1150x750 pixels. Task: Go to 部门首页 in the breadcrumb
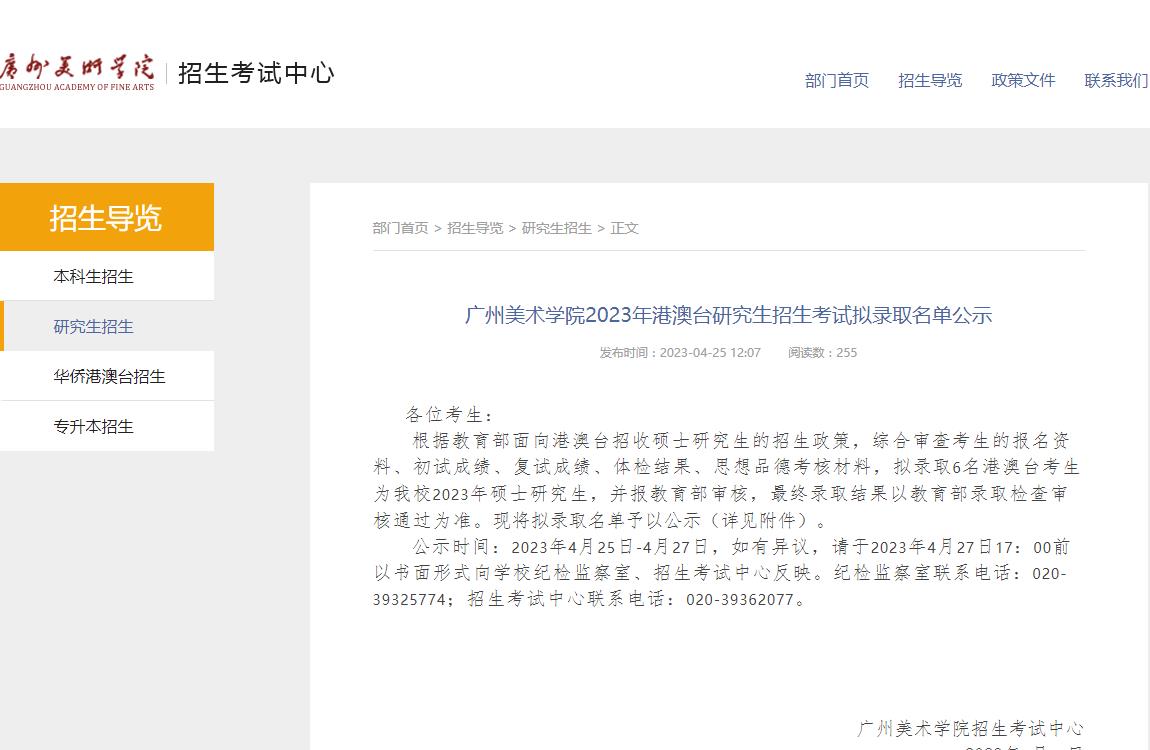[x=400, y=228]
